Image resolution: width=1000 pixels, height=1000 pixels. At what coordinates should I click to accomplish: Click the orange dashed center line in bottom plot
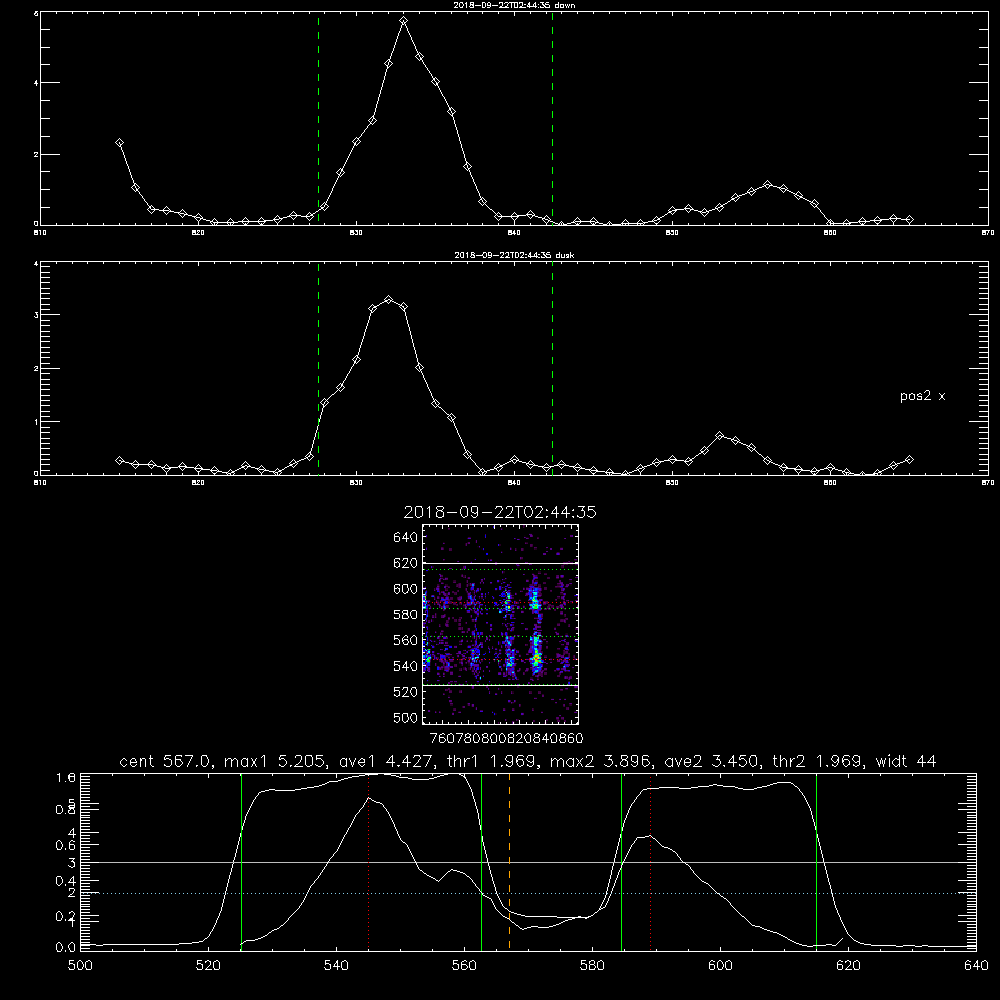pos(510,862)
